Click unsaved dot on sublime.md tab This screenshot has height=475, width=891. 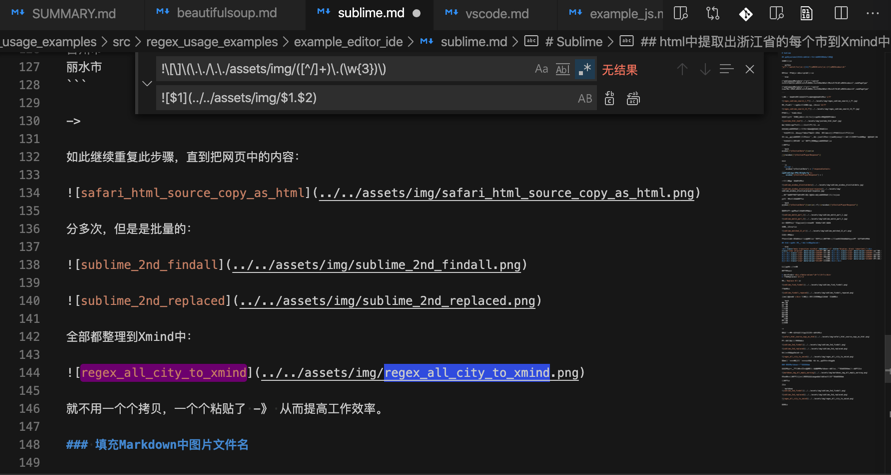417,14
